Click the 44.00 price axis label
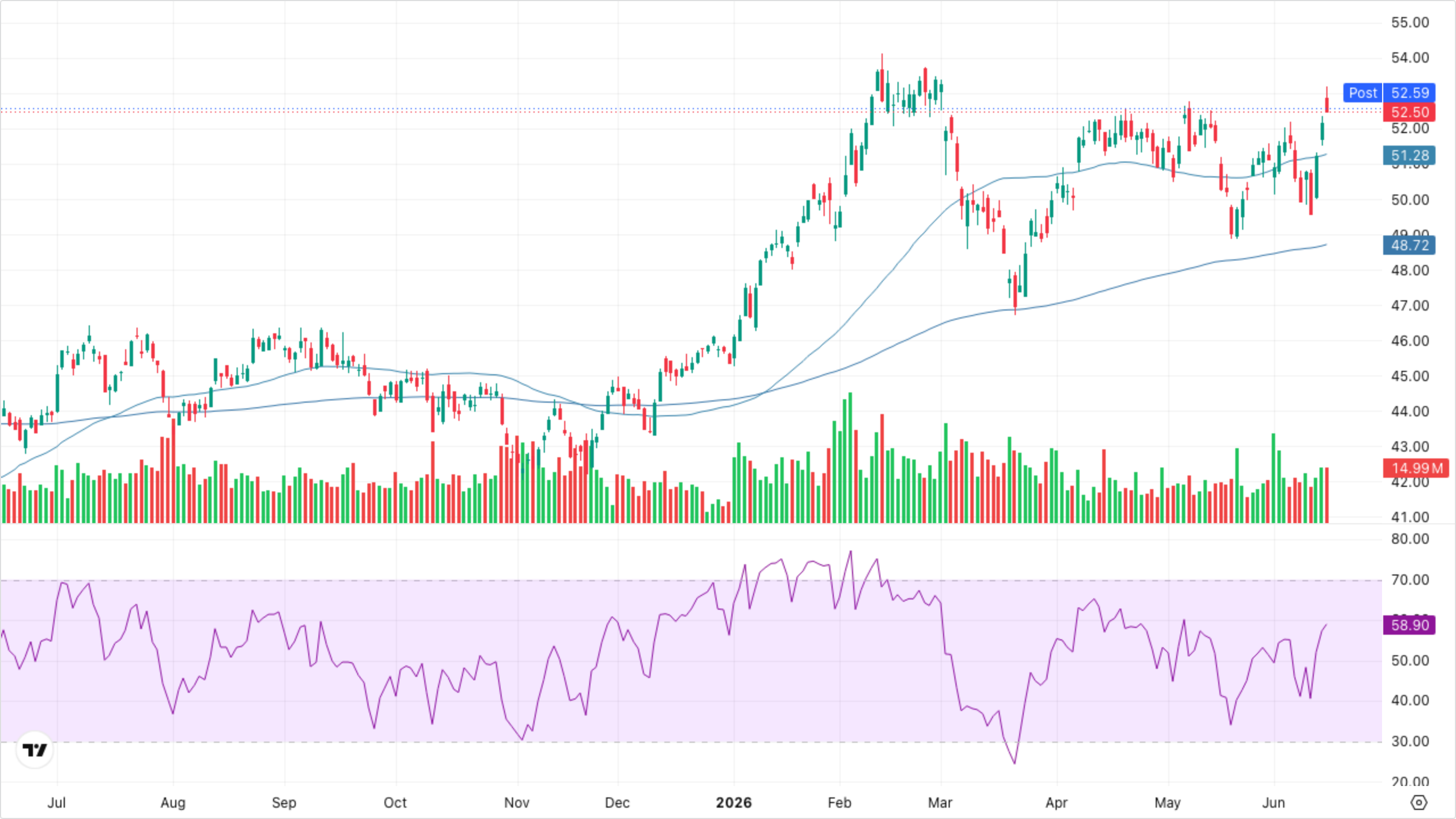The height and width of the screenshot is (819, 1456). click(x=1410, y=411)
